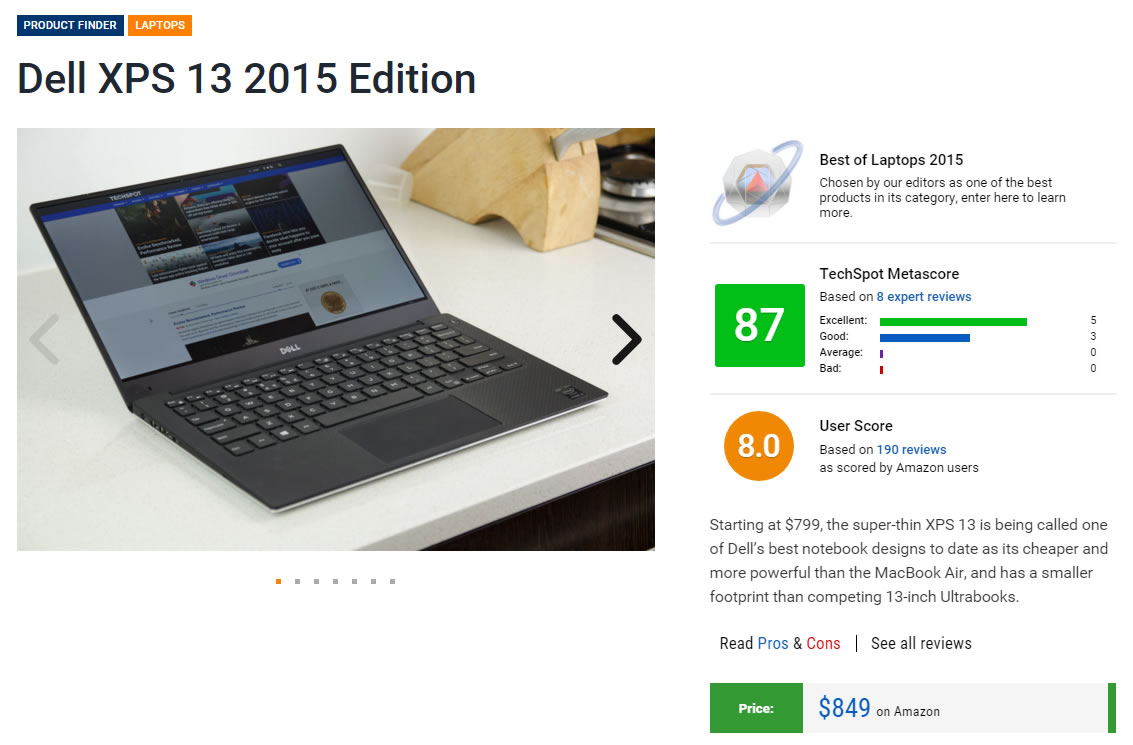Click the green Price label button

(756, 708)
